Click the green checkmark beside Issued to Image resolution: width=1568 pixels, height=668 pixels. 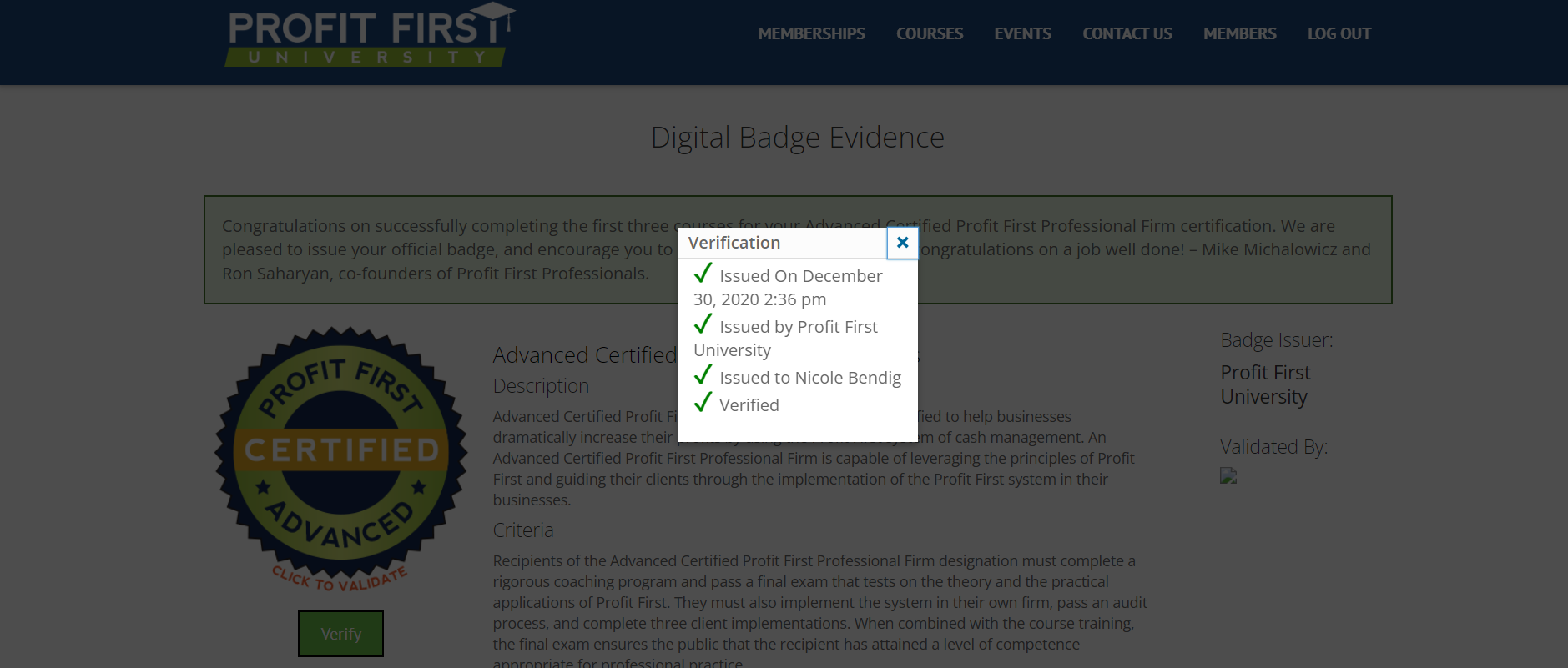pos(703,374)
